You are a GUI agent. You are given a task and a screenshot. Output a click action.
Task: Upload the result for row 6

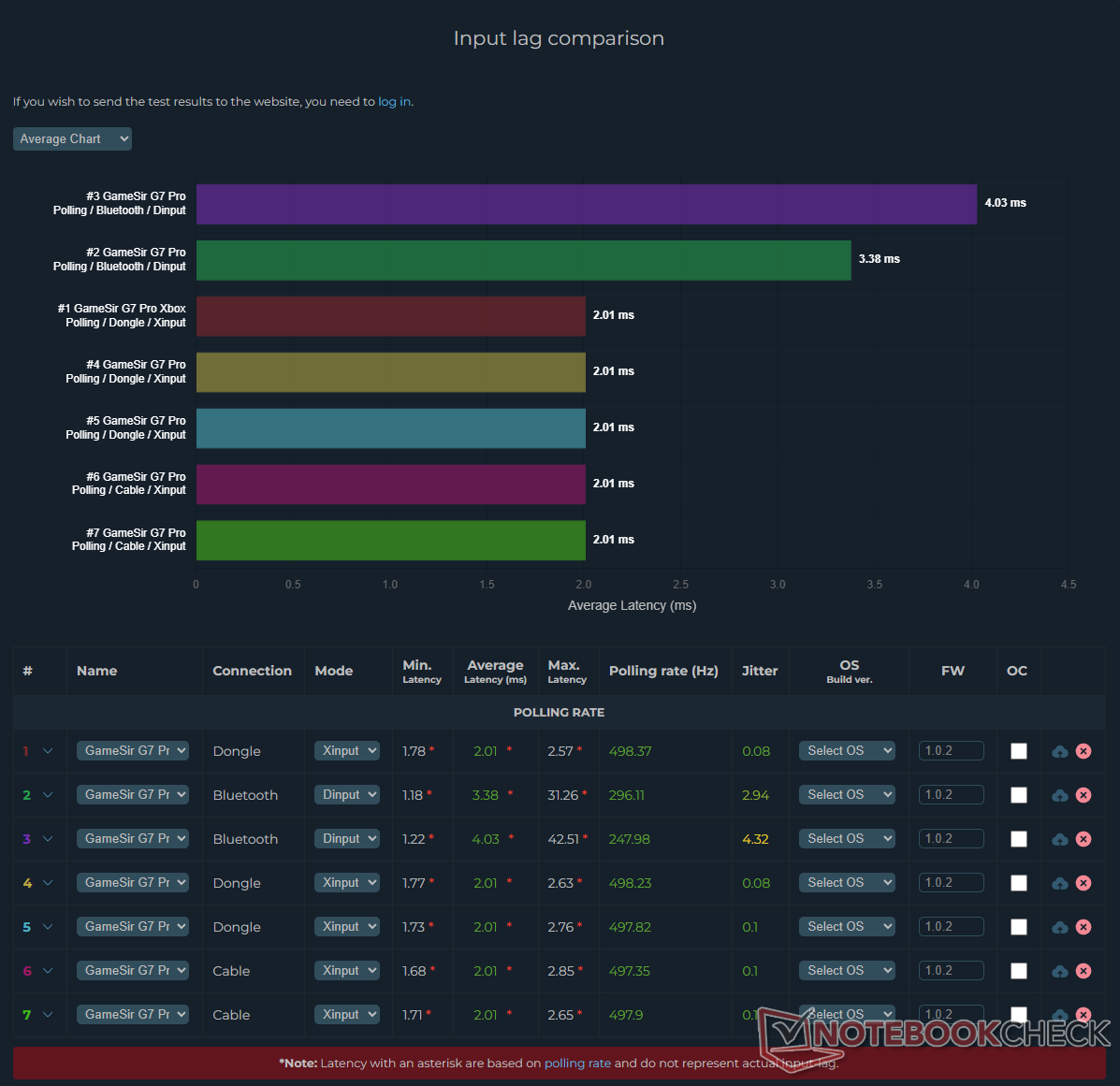[1060, 971]
